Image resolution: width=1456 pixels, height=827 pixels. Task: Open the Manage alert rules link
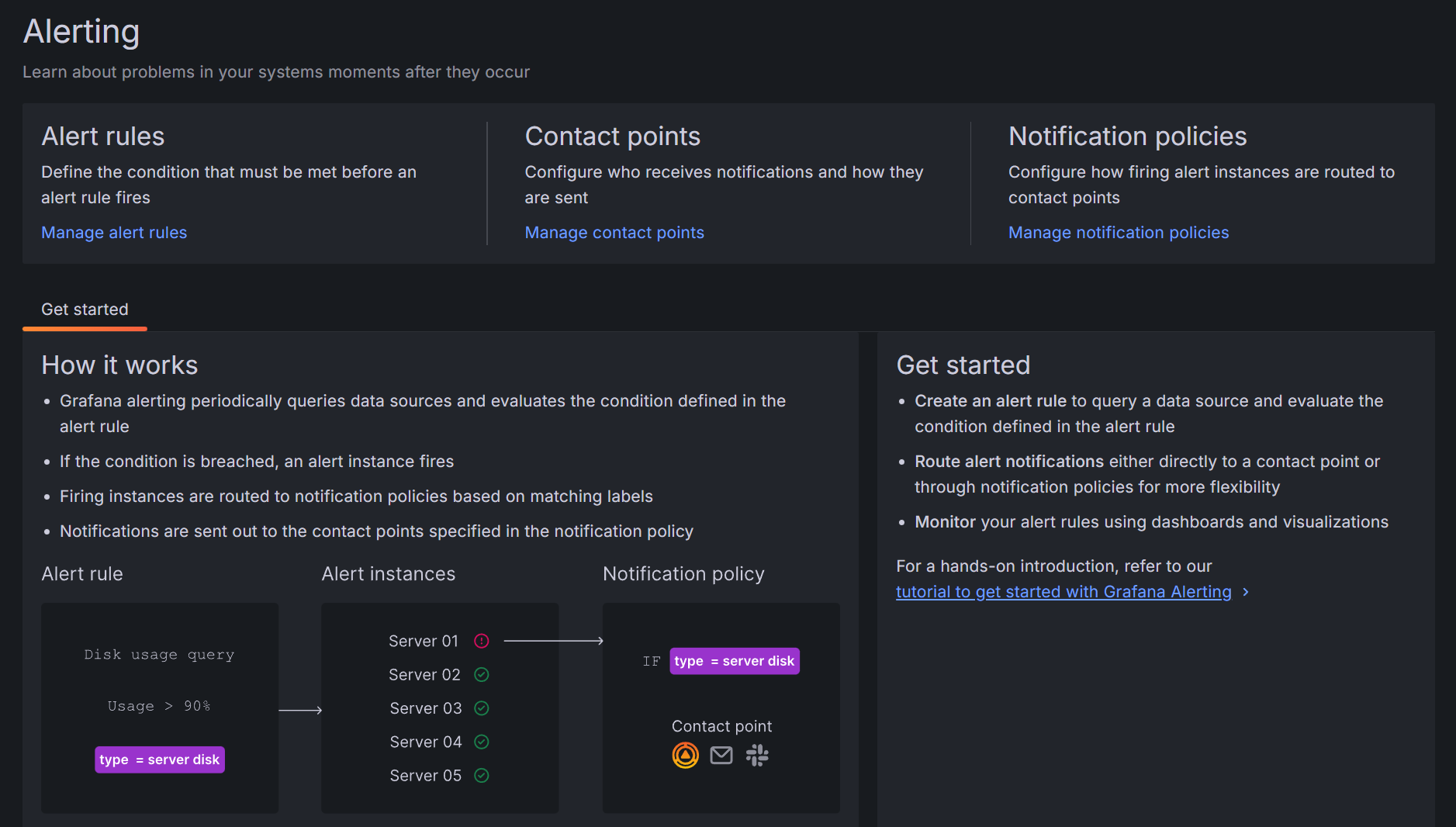point(114,233)
